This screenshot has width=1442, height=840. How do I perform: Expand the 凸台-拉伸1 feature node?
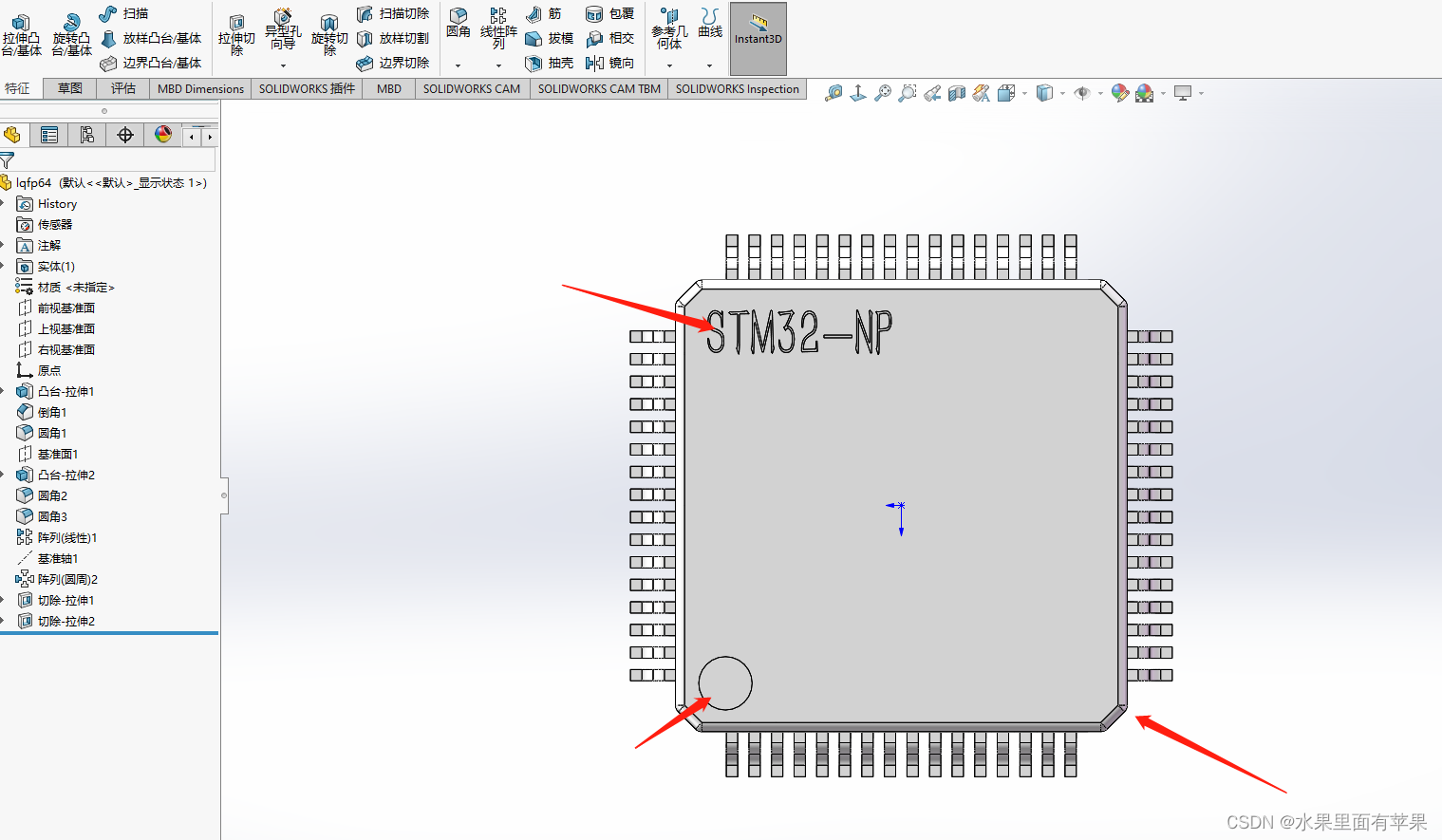(x=4, y=391)
